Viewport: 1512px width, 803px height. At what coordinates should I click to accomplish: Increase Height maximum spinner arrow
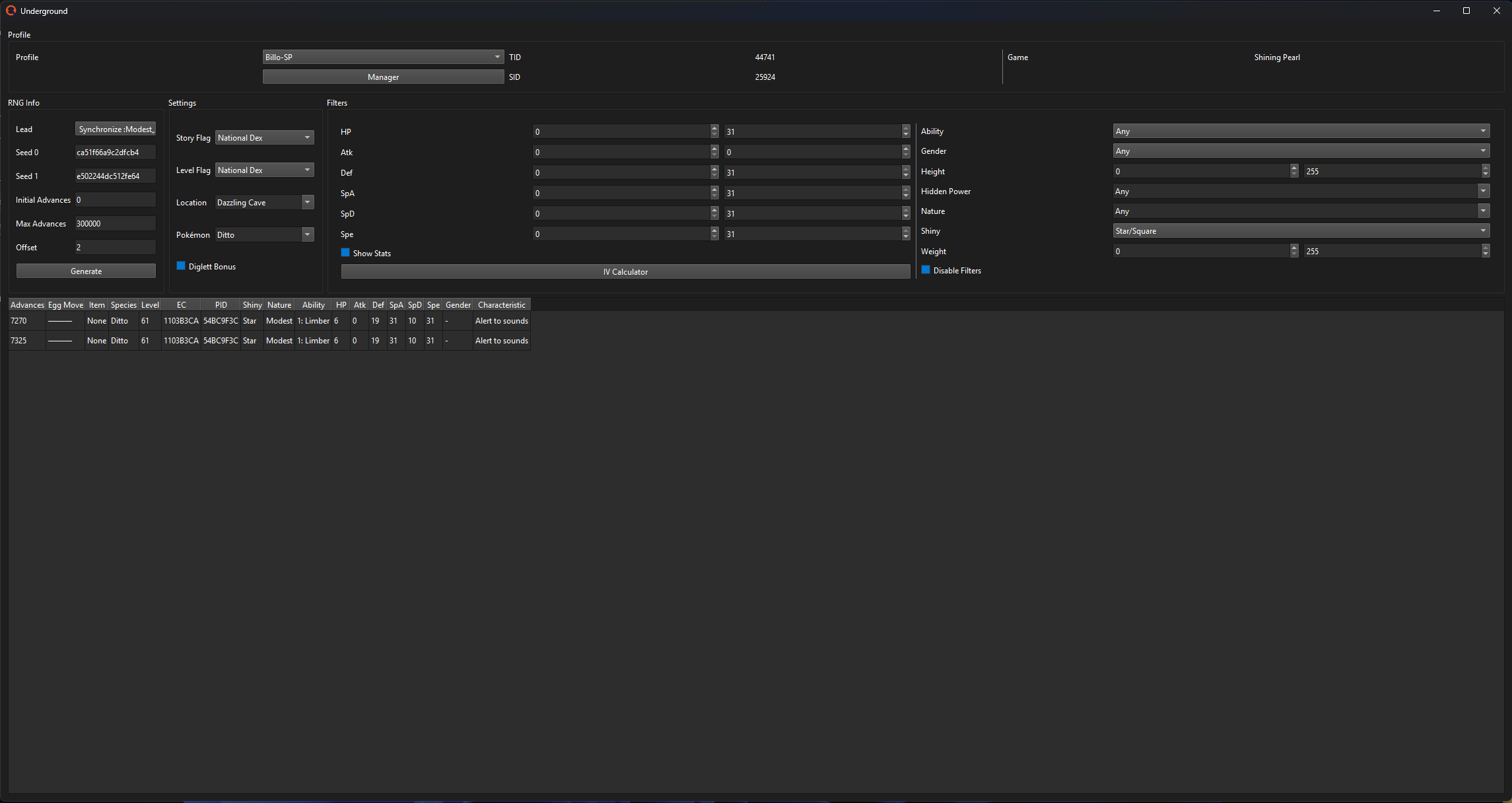(1486, 168)
